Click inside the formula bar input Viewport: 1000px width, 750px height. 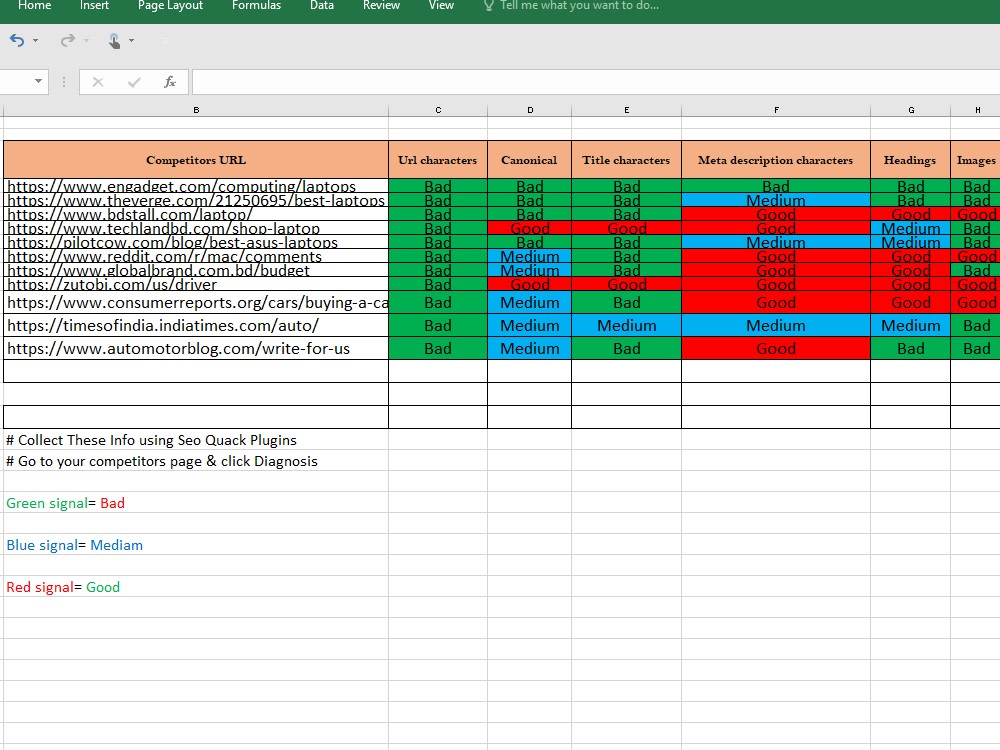(x=596, y=82)
